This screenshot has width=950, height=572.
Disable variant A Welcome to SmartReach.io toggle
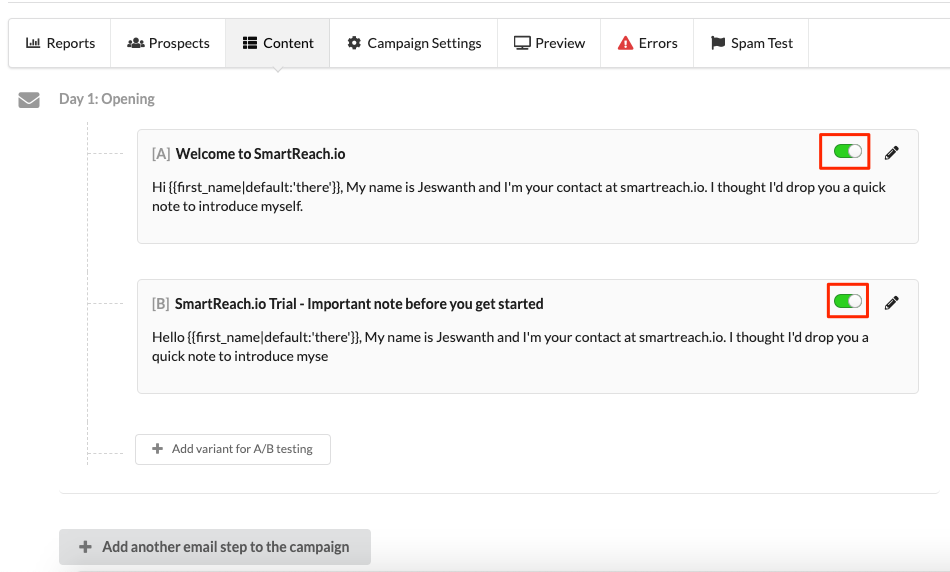[848, 151]
